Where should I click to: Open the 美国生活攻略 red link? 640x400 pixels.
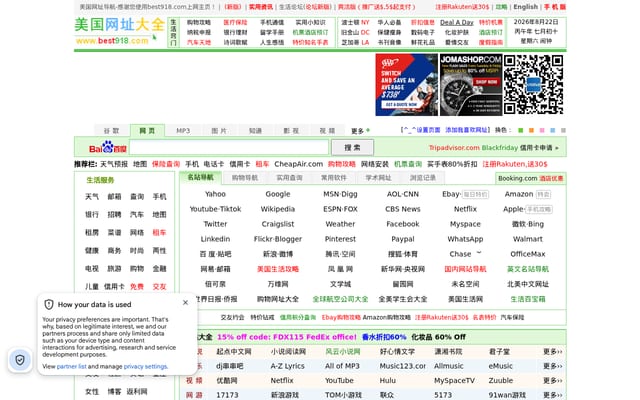[x=278, y=269]
